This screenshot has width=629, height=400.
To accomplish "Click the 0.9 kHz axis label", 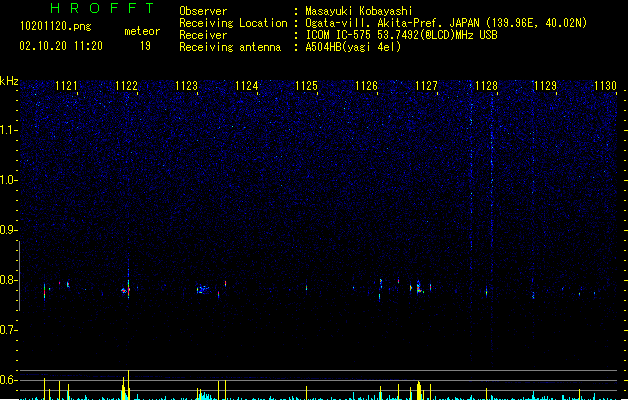I will [8, 230].
